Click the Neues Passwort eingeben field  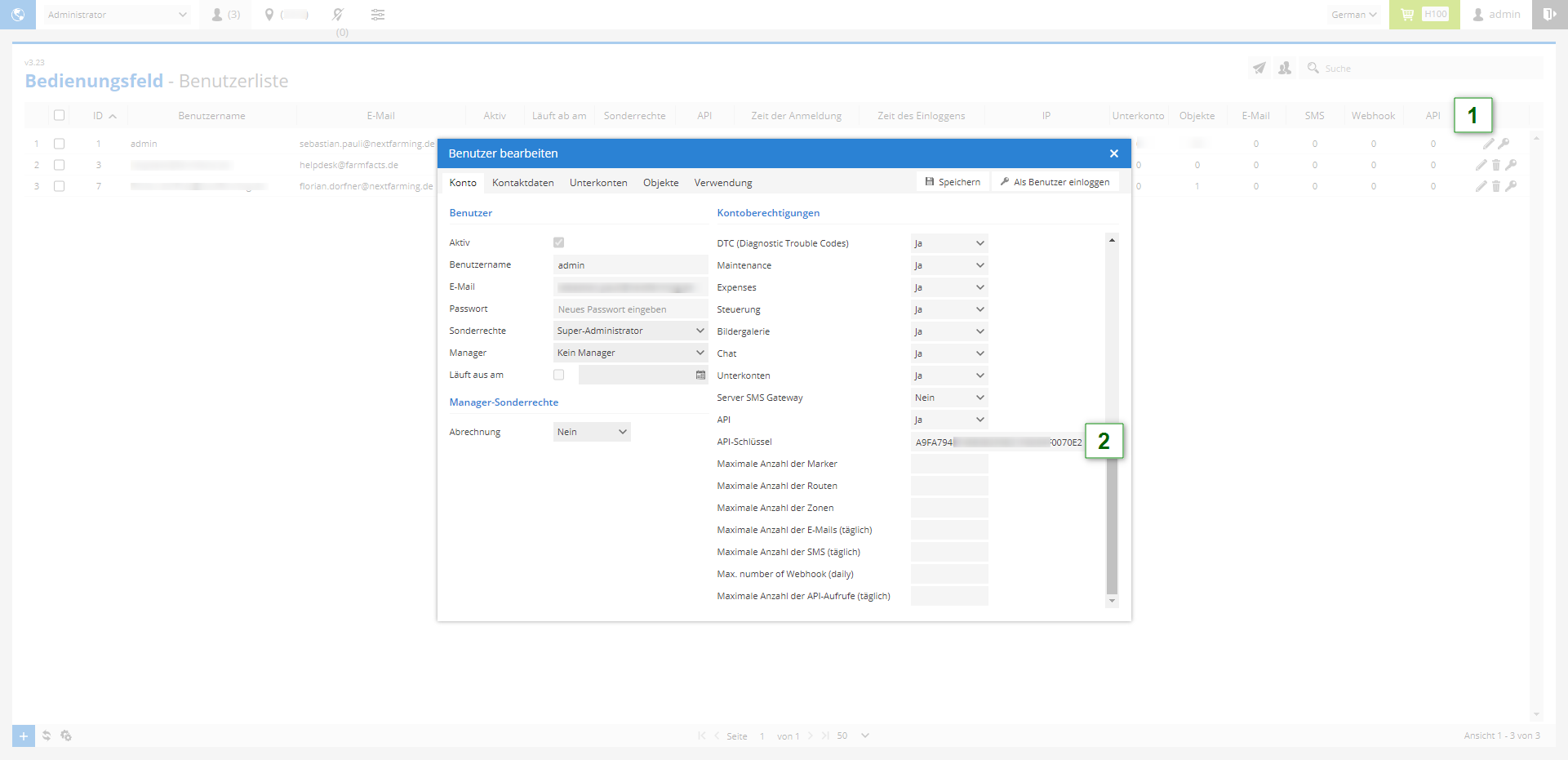pyautogui.click(x=629, y=309)
